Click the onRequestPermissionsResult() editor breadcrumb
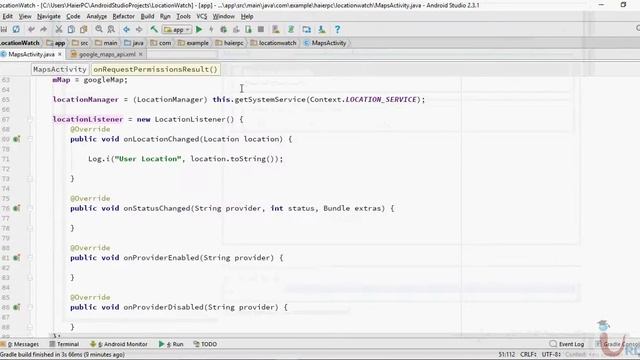The height and width of the screenshot is (360, 640). point(156,69)
